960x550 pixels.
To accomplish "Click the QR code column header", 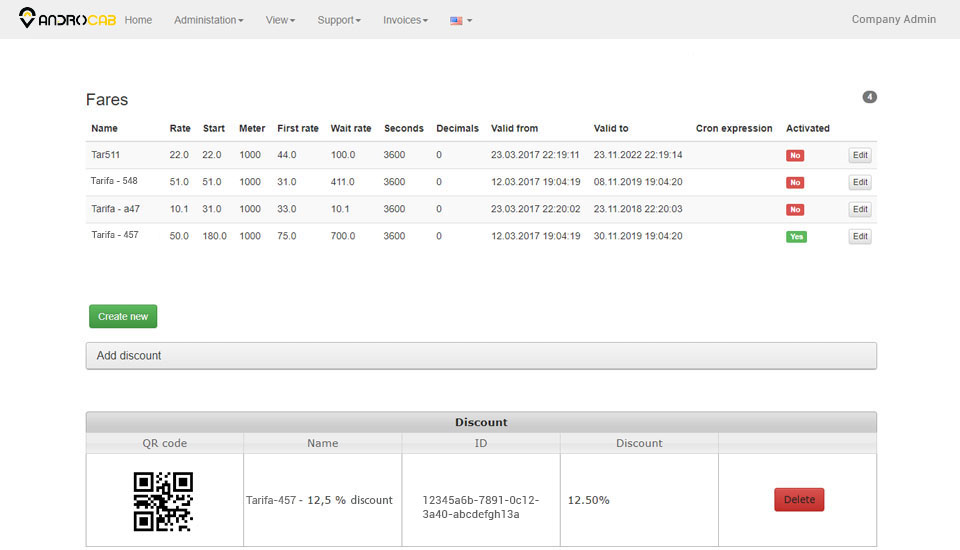I will click(165, 443).
